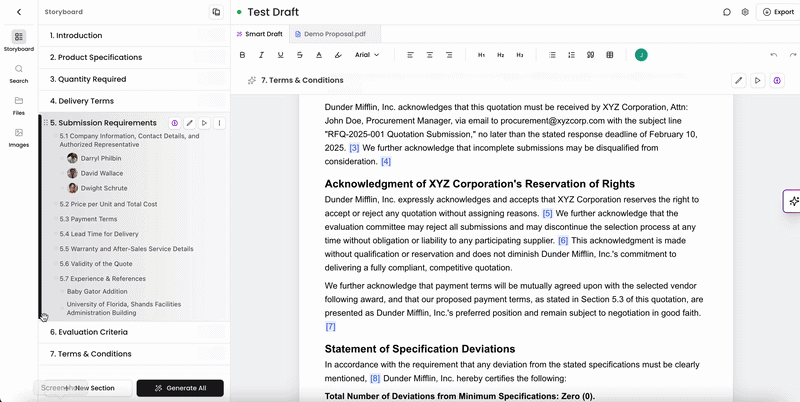Open the numbered list tool
Image resolution: width=800 pixels, height=402 pixels.
click(571, 55)
